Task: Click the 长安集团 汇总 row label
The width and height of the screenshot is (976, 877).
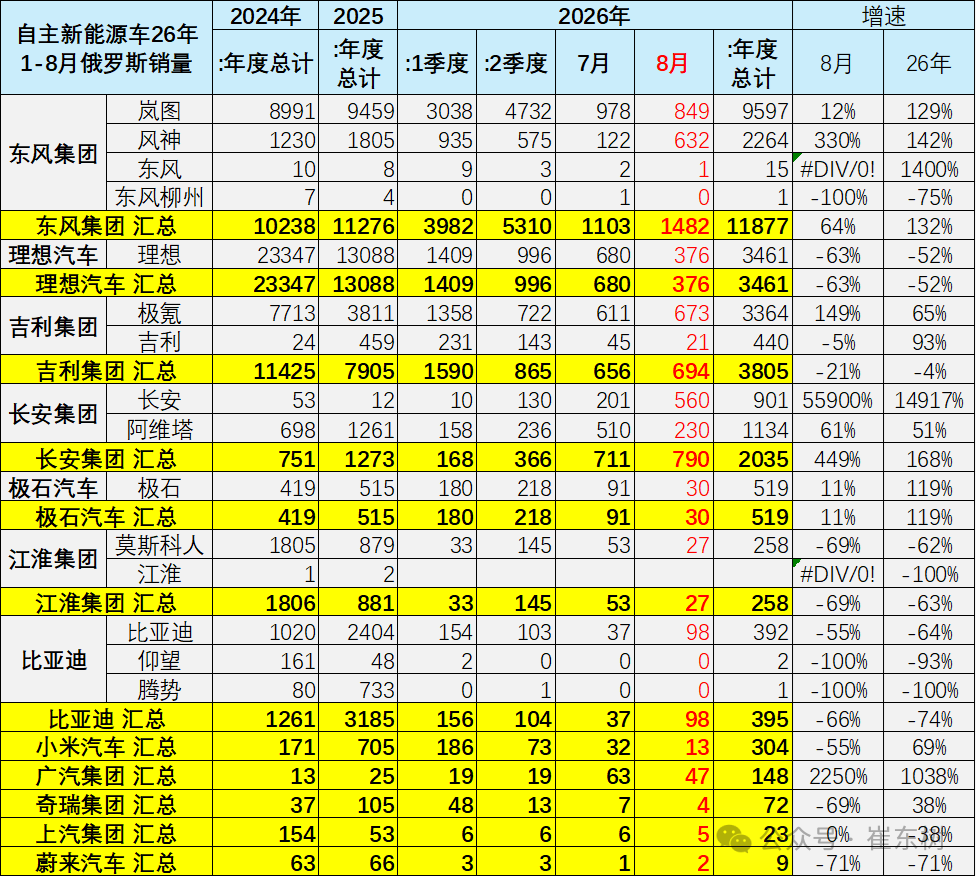Action: click(106, 459)
